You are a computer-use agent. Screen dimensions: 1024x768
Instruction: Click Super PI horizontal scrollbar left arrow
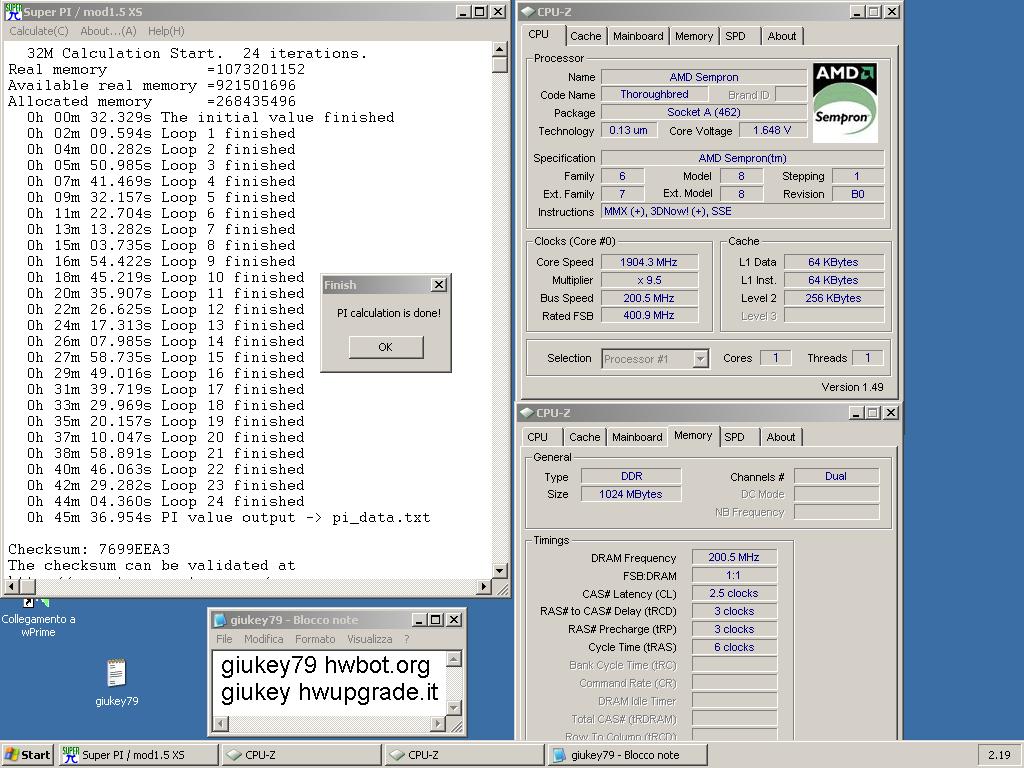tap(10, 586)
